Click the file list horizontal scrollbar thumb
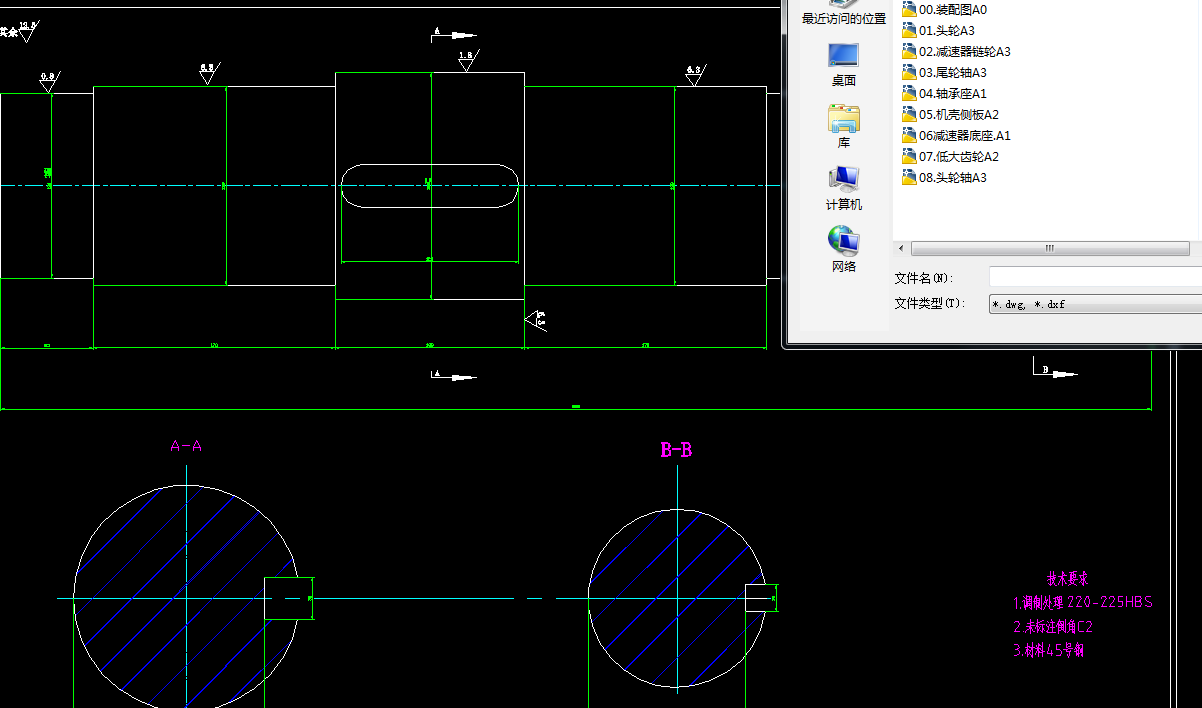 pos(1049,248)
